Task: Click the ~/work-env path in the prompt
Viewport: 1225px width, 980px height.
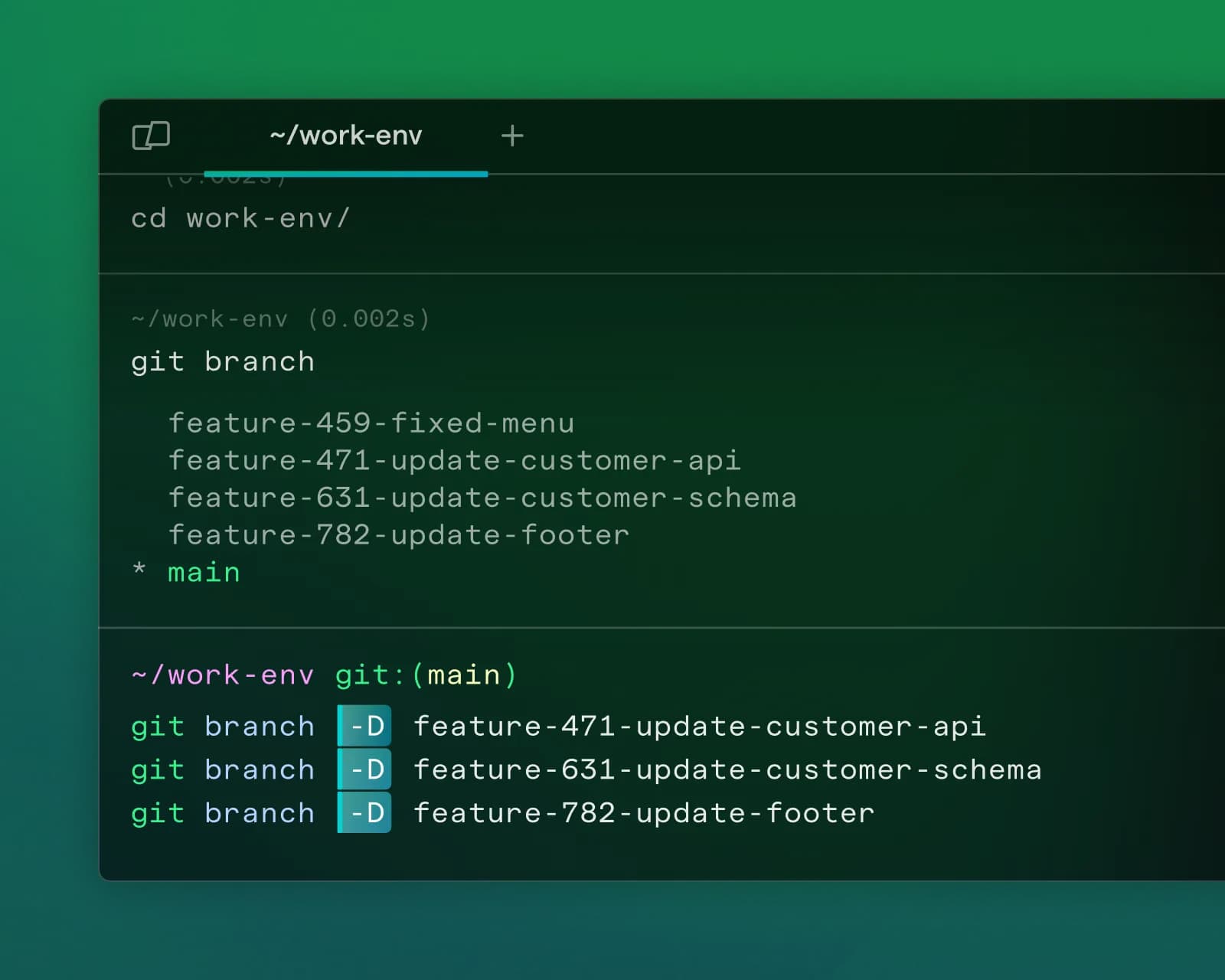Action: (220, 675)
